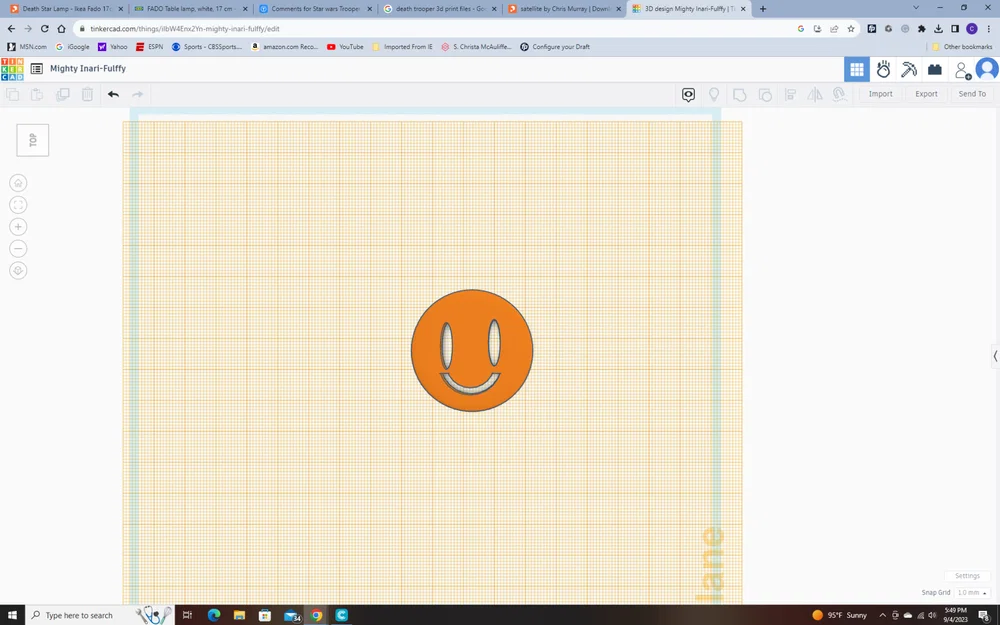Open the design list icon beside title
Viewport: 1000px width, 625px height.
click(x=36, y=69)
